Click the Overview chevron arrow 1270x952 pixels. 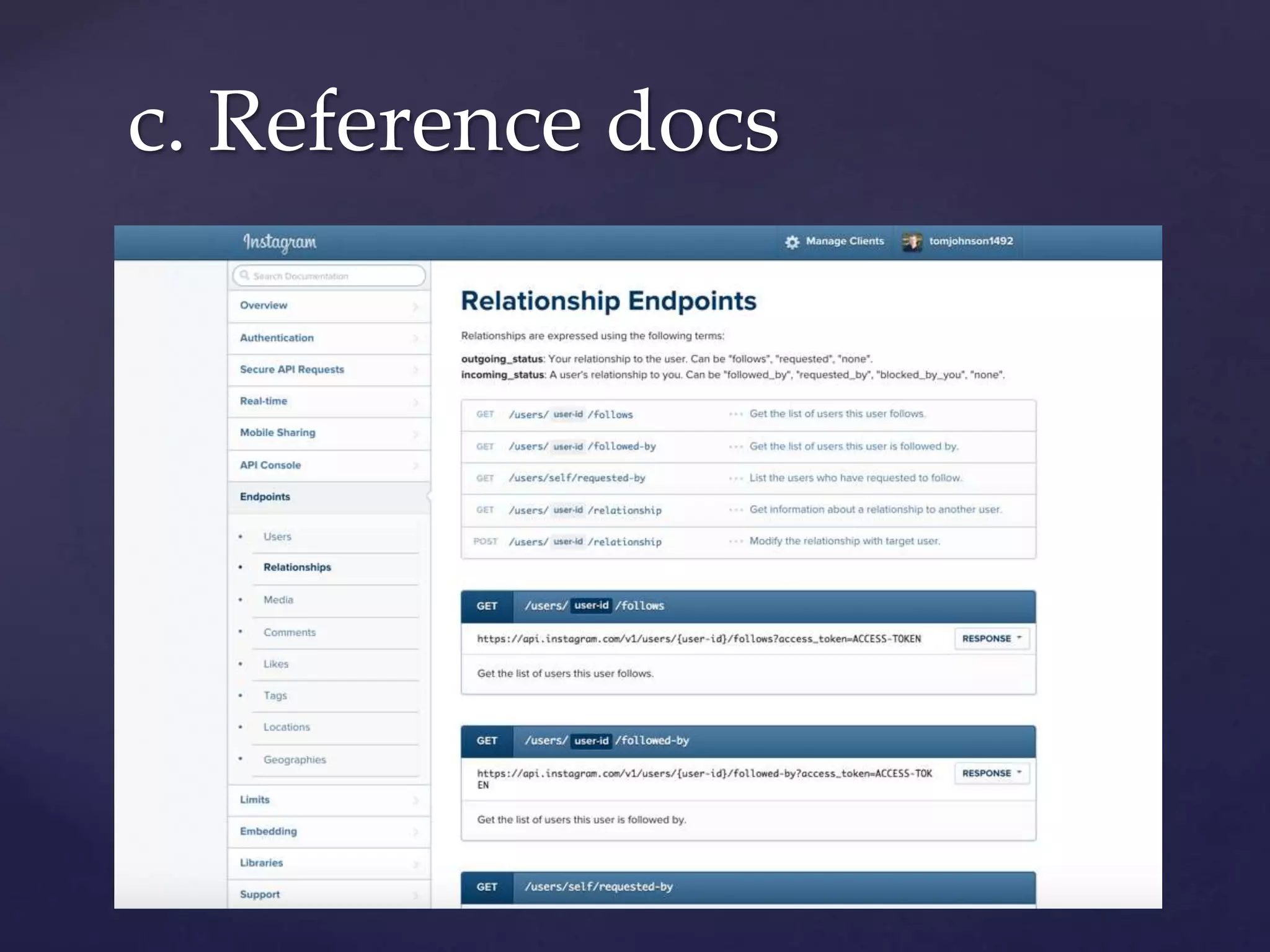[415, 306]
